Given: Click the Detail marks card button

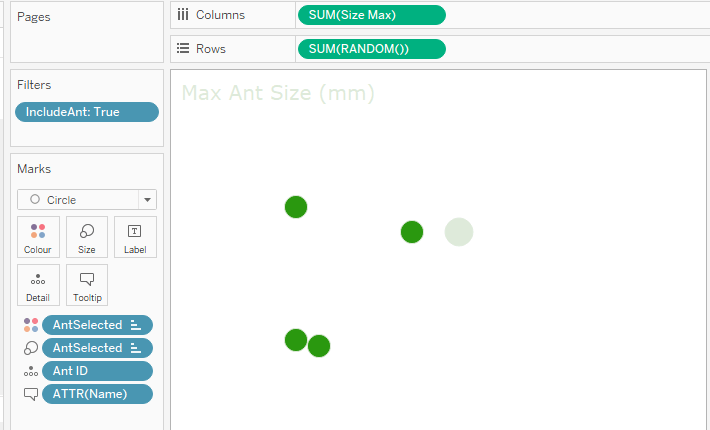Looking at the screenshot, I should point(38,285).
